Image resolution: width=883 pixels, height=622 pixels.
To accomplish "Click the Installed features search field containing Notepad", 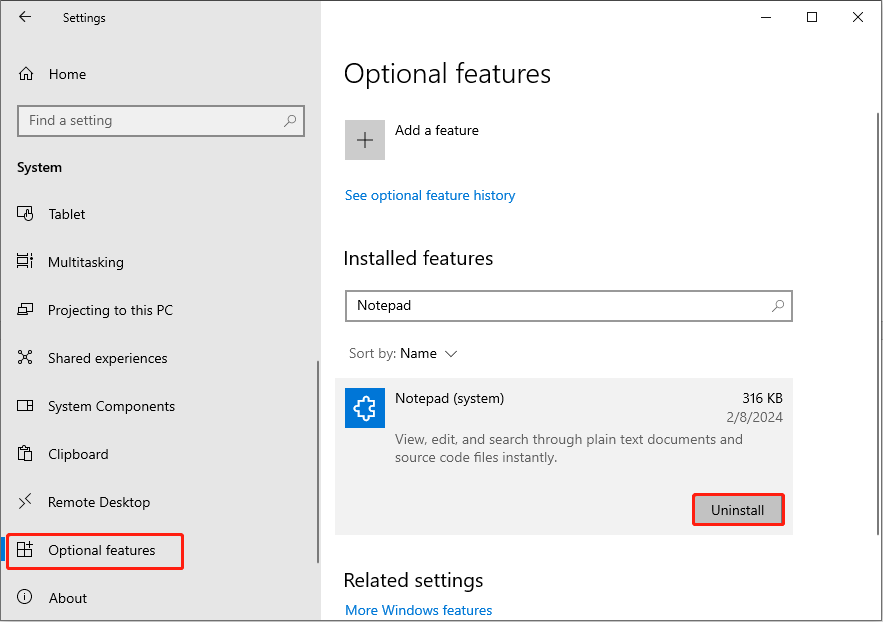I will click(x=569, y=306).
